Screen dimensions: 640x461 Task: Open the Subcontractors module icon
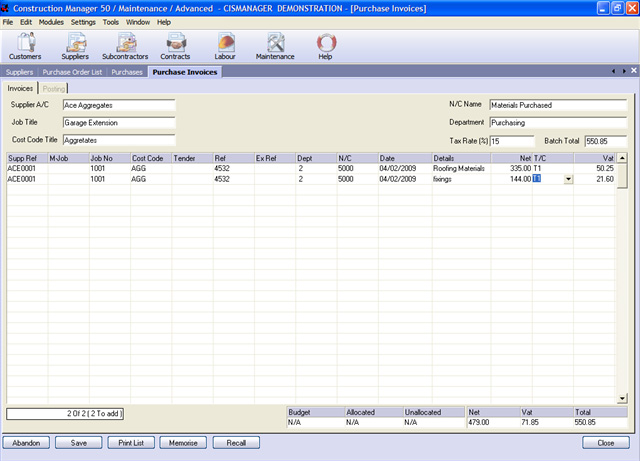125,46
